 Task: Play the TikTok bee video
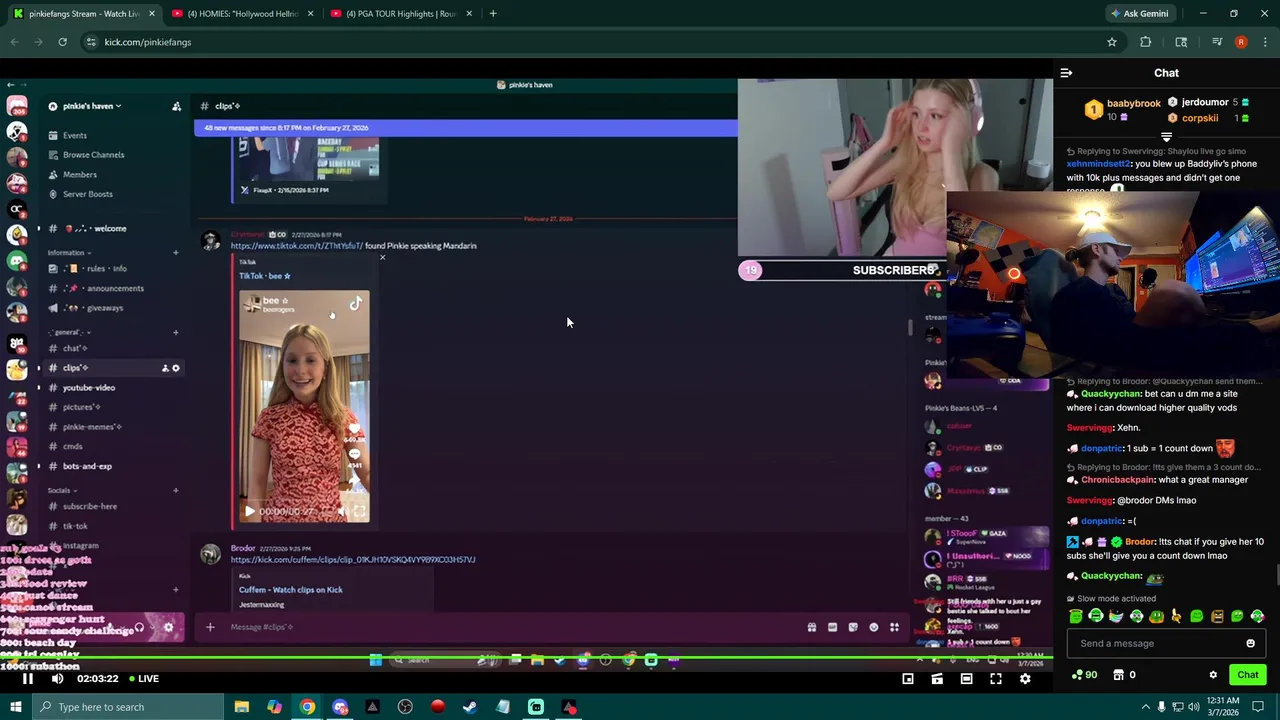coord(249,511)
